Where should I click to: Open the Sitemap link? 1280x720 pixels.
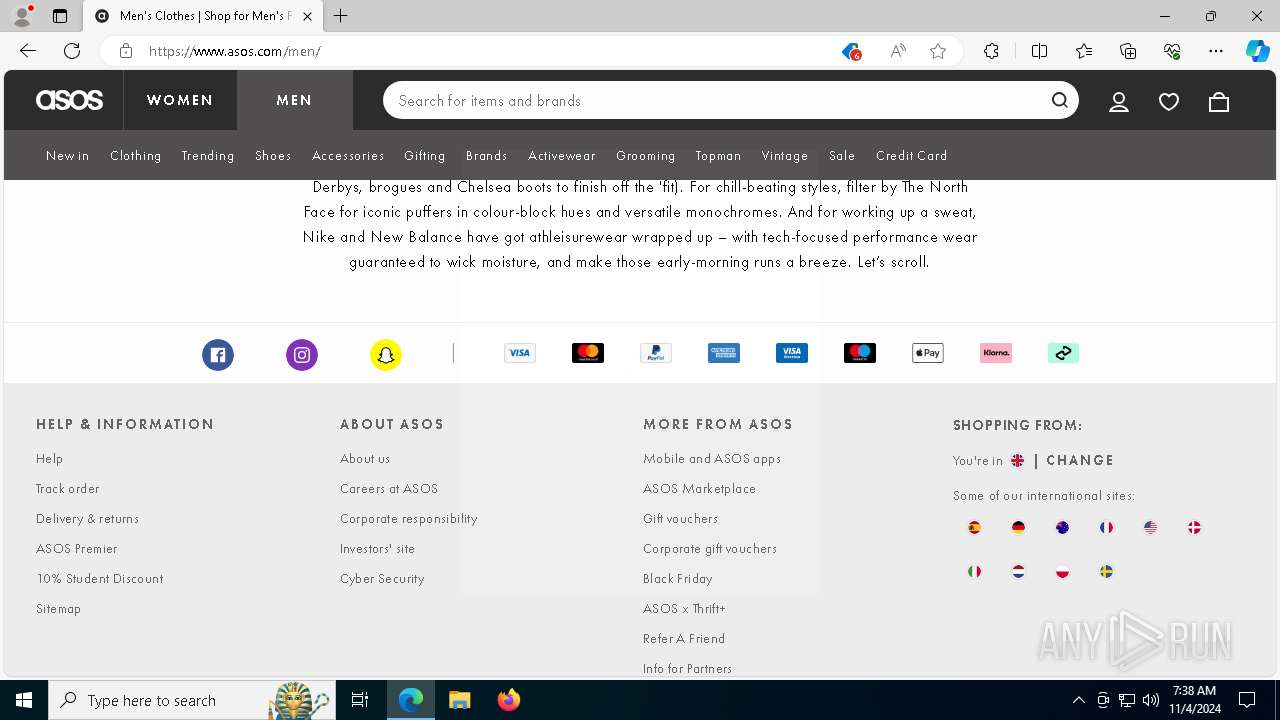[x=58, y=609]
